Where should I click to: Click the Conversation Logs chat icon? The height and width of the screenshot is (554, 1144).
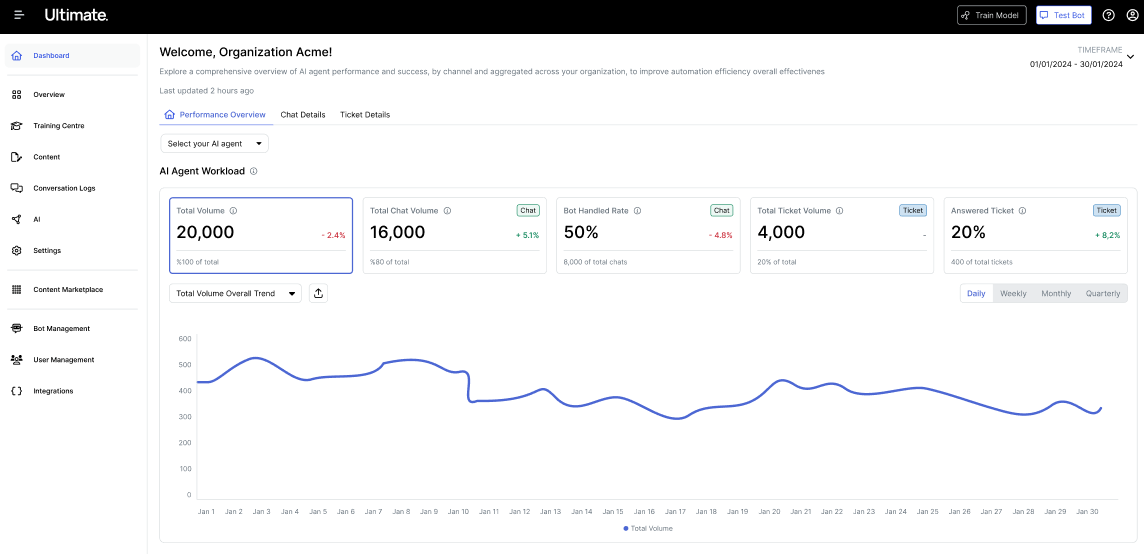(x=16, y=188)
